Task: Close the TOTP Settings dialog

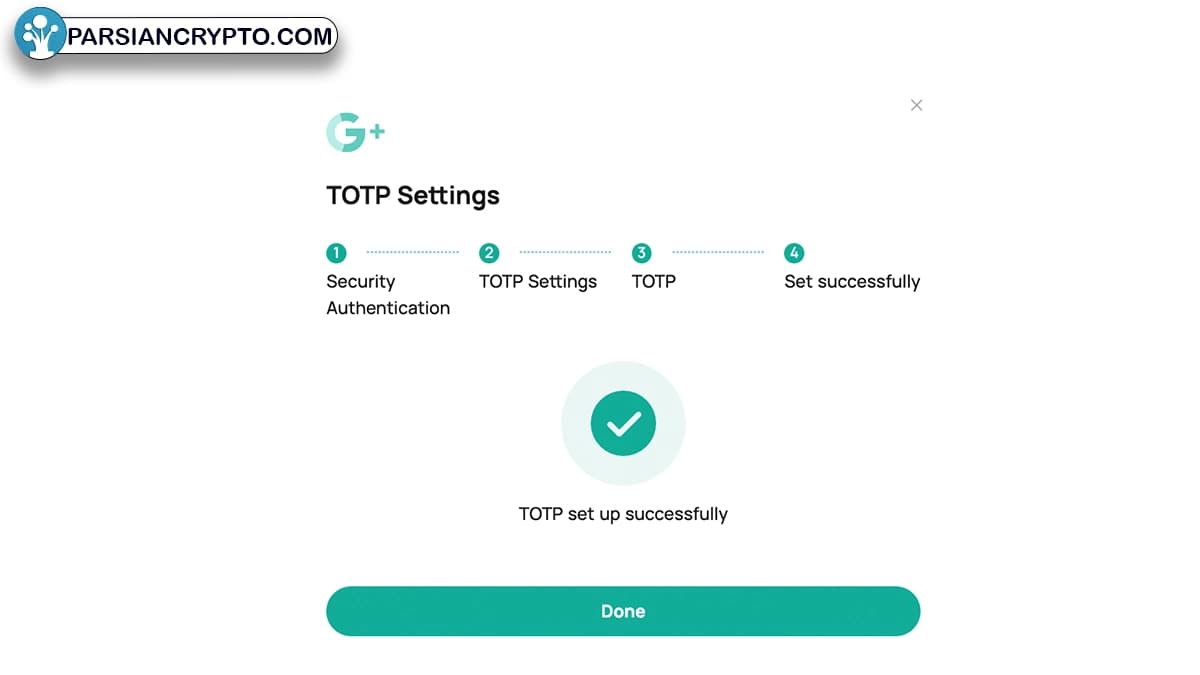Action: 916,105
